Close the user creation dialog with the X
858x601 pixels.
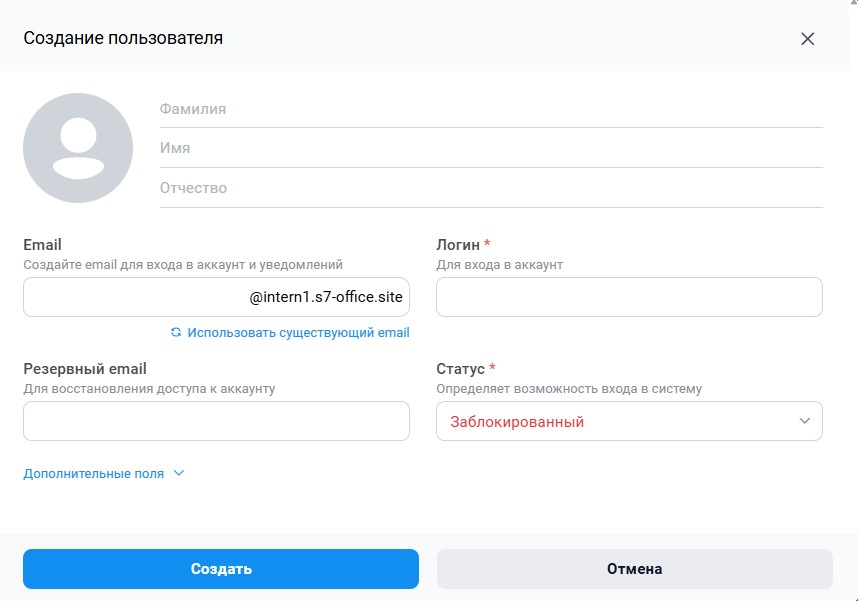(807, 39)
